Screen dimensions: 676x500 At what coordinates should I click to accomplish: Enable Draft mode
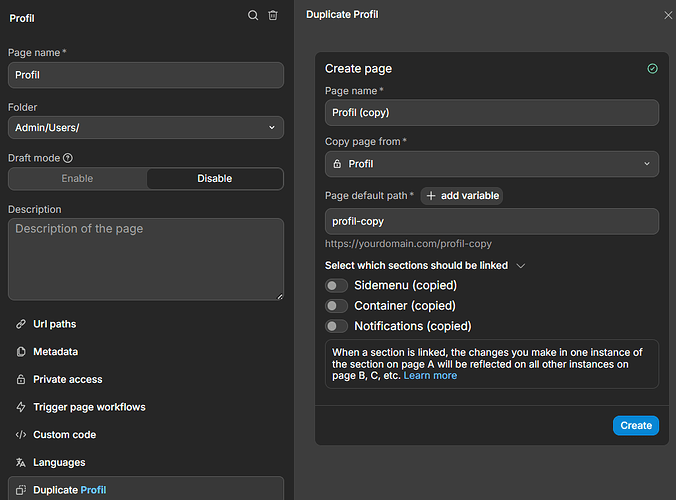(77, 178)
